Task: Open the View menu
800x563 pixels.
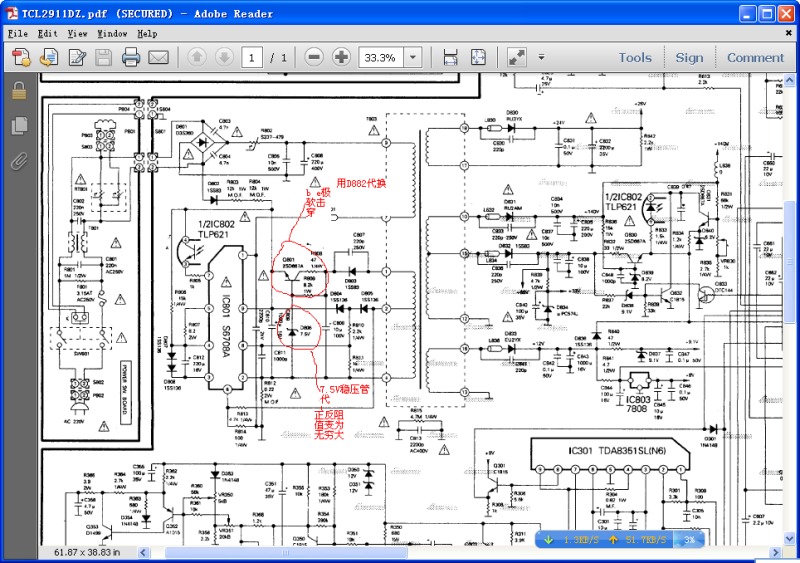Action: 78,34
